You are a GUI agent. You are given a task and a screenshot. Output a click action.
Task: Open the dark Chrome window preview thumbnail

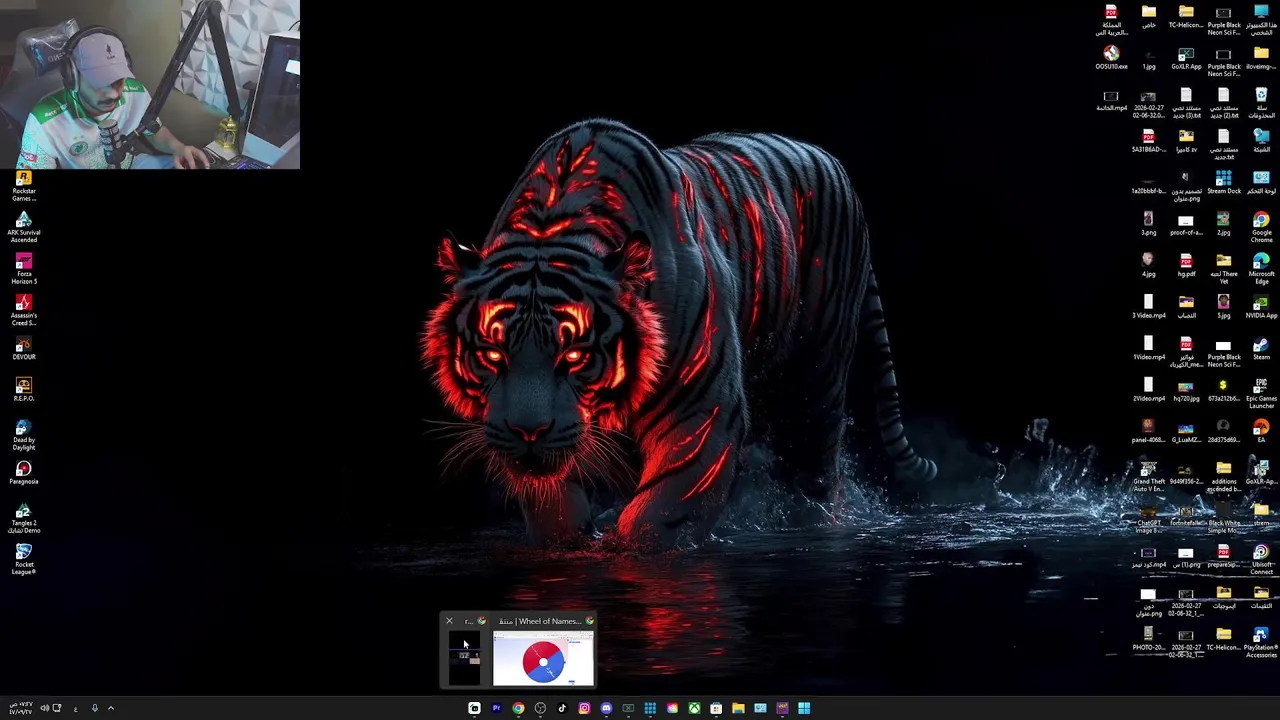(x=464, y=659)
